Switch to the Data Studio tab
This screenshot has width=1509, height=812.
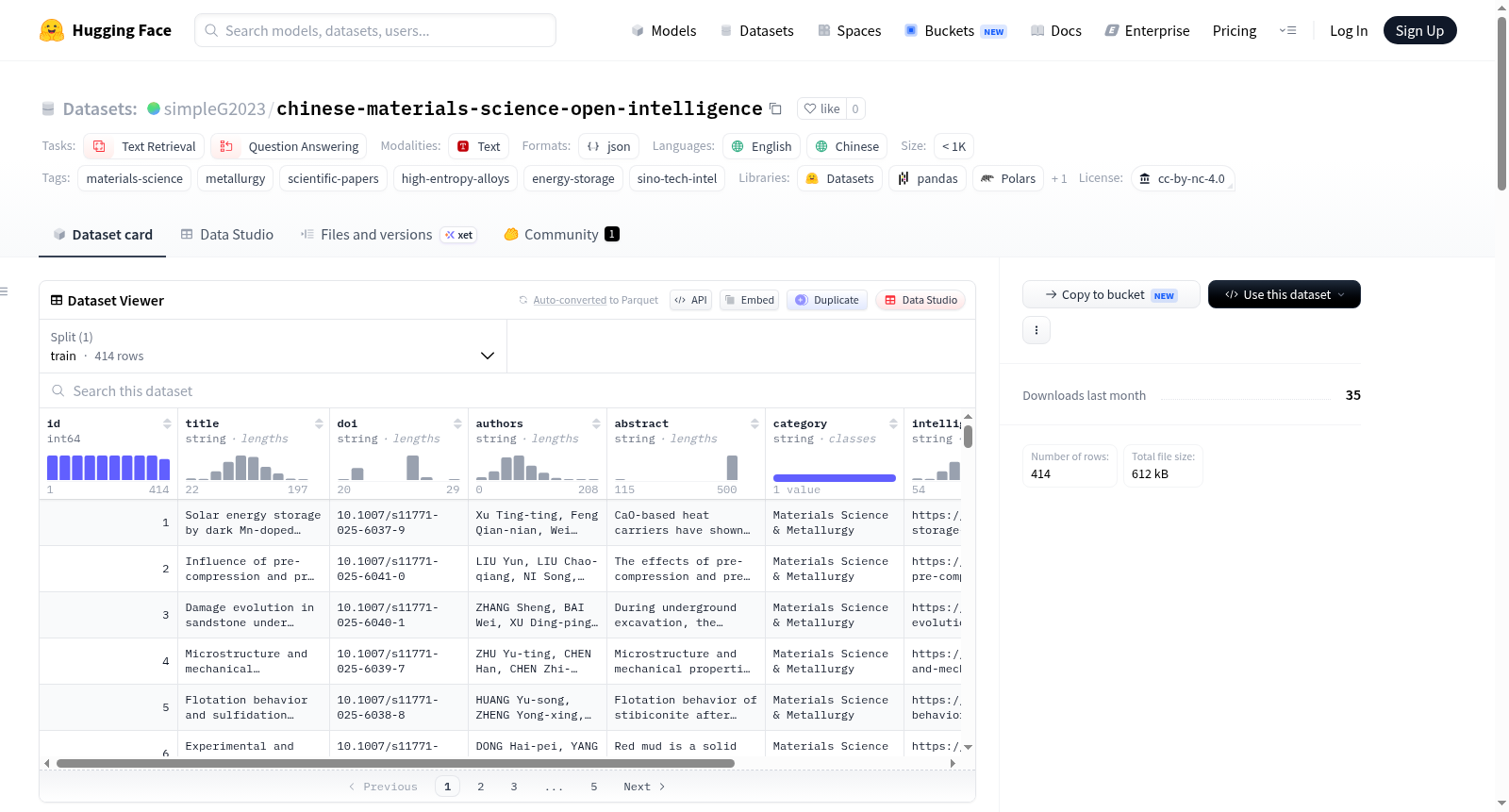226,235
